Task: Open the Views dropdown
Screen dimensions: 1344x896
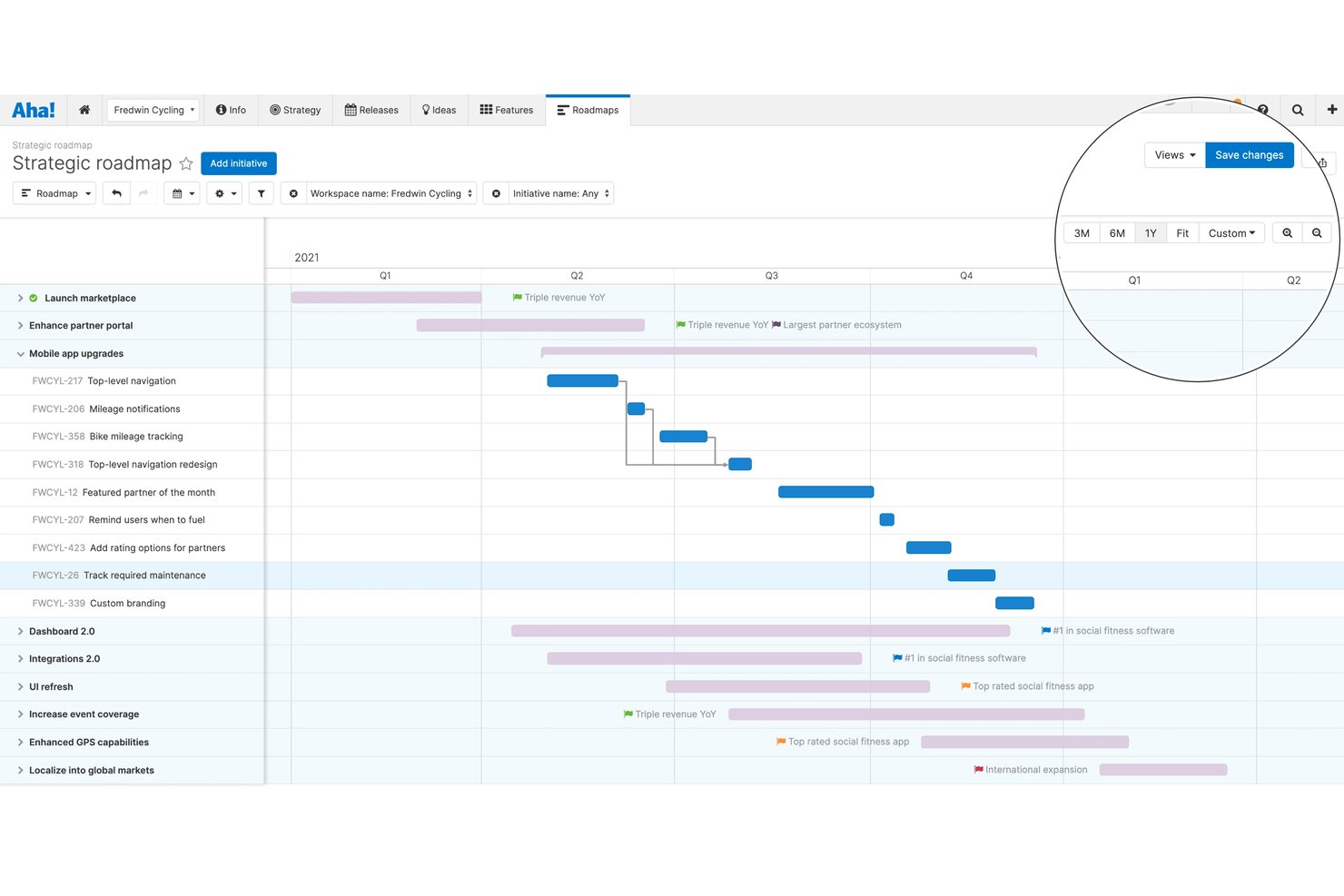Action: click(x=1175, y=155)
